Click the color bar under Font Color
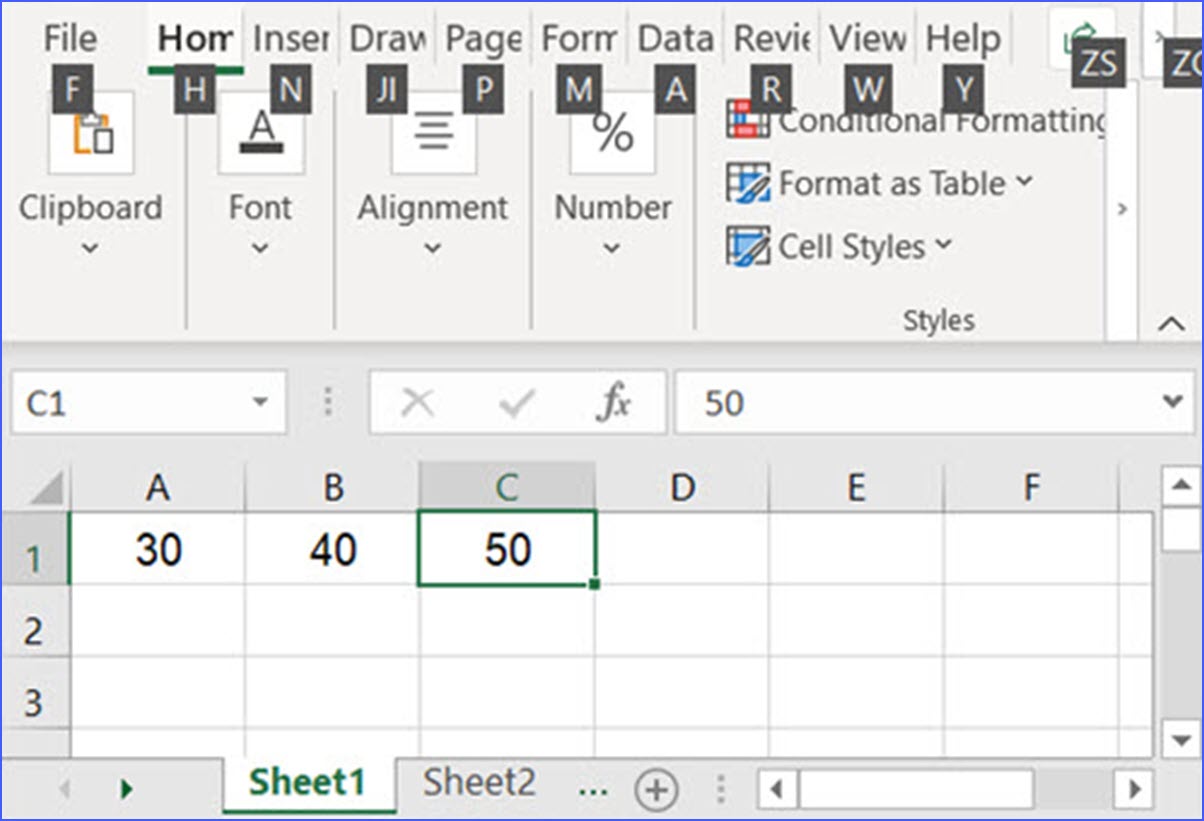The width and height of the screenshot is (1204, 821). (262, 148)
